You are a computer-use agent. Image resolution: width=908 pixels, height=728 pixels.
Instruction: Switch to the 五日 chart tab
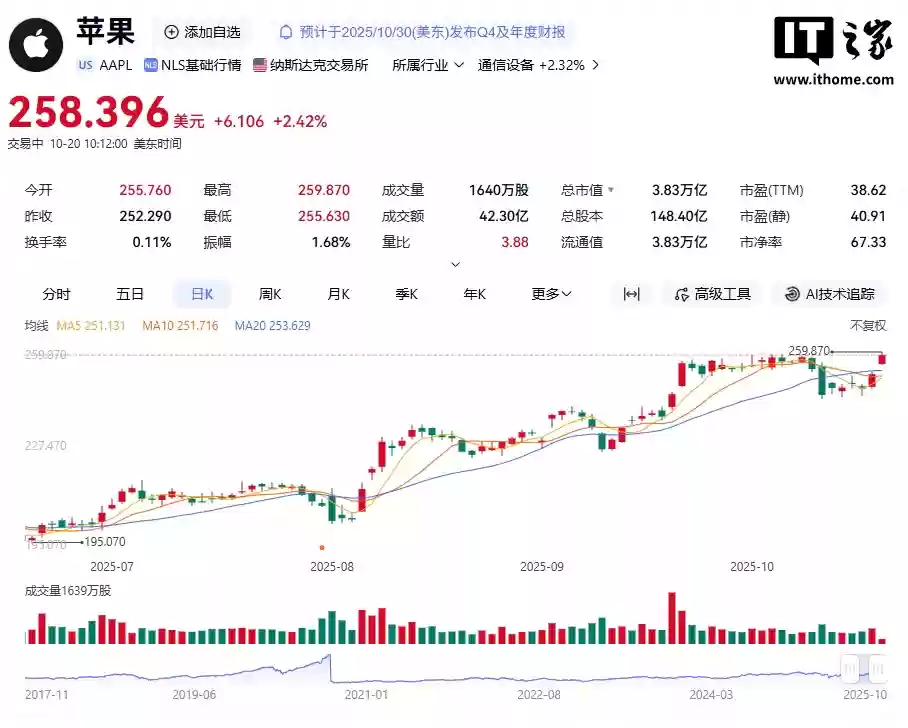pyautogui.click(x=131, y=294)
